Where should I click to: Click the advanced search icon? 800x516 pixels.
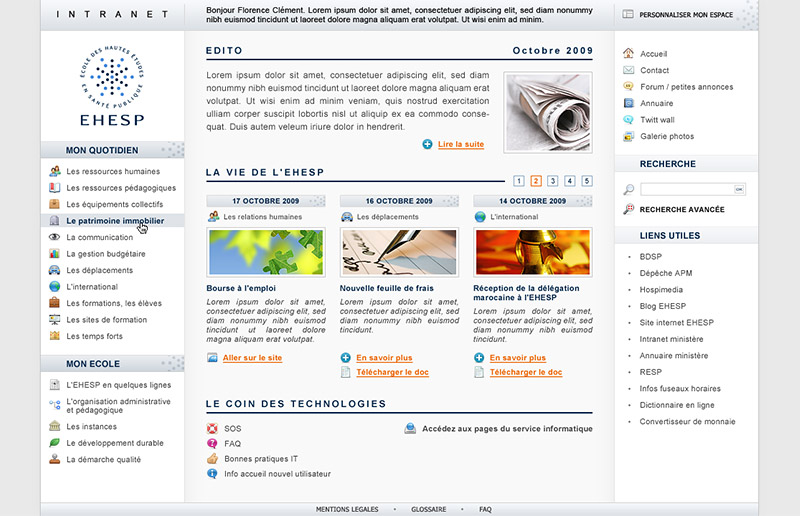[629, 209]
